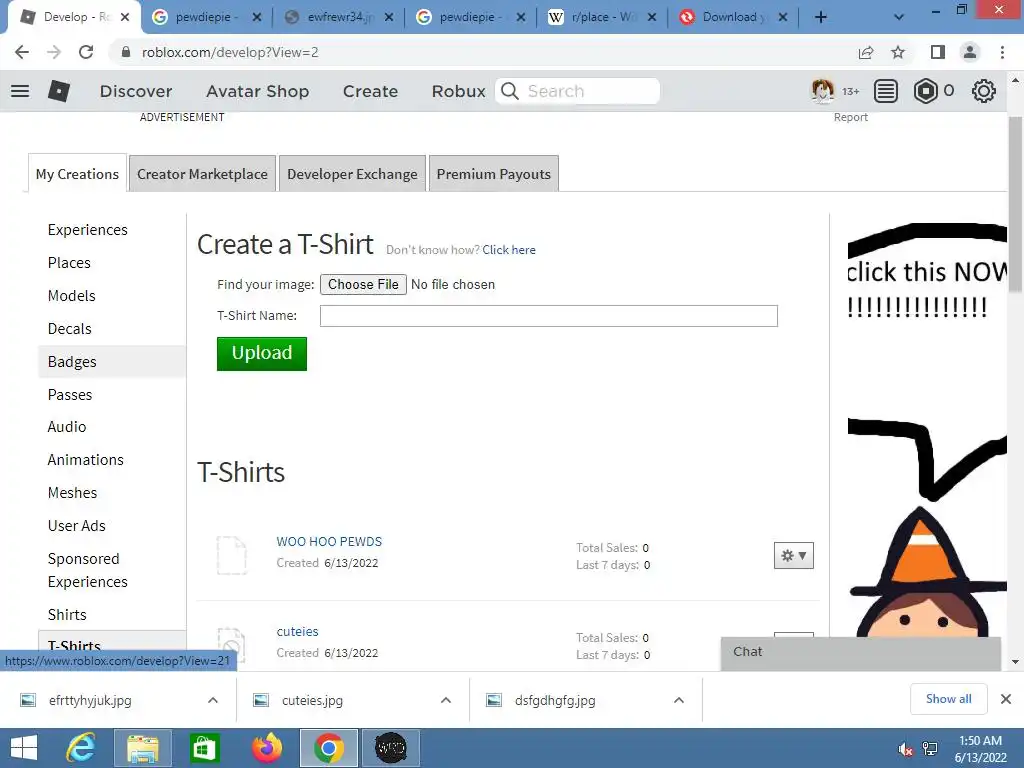The width and height of the screenshot is (1024, 768).
Task: Click the green Upload button
Action: tap(262, 353)
